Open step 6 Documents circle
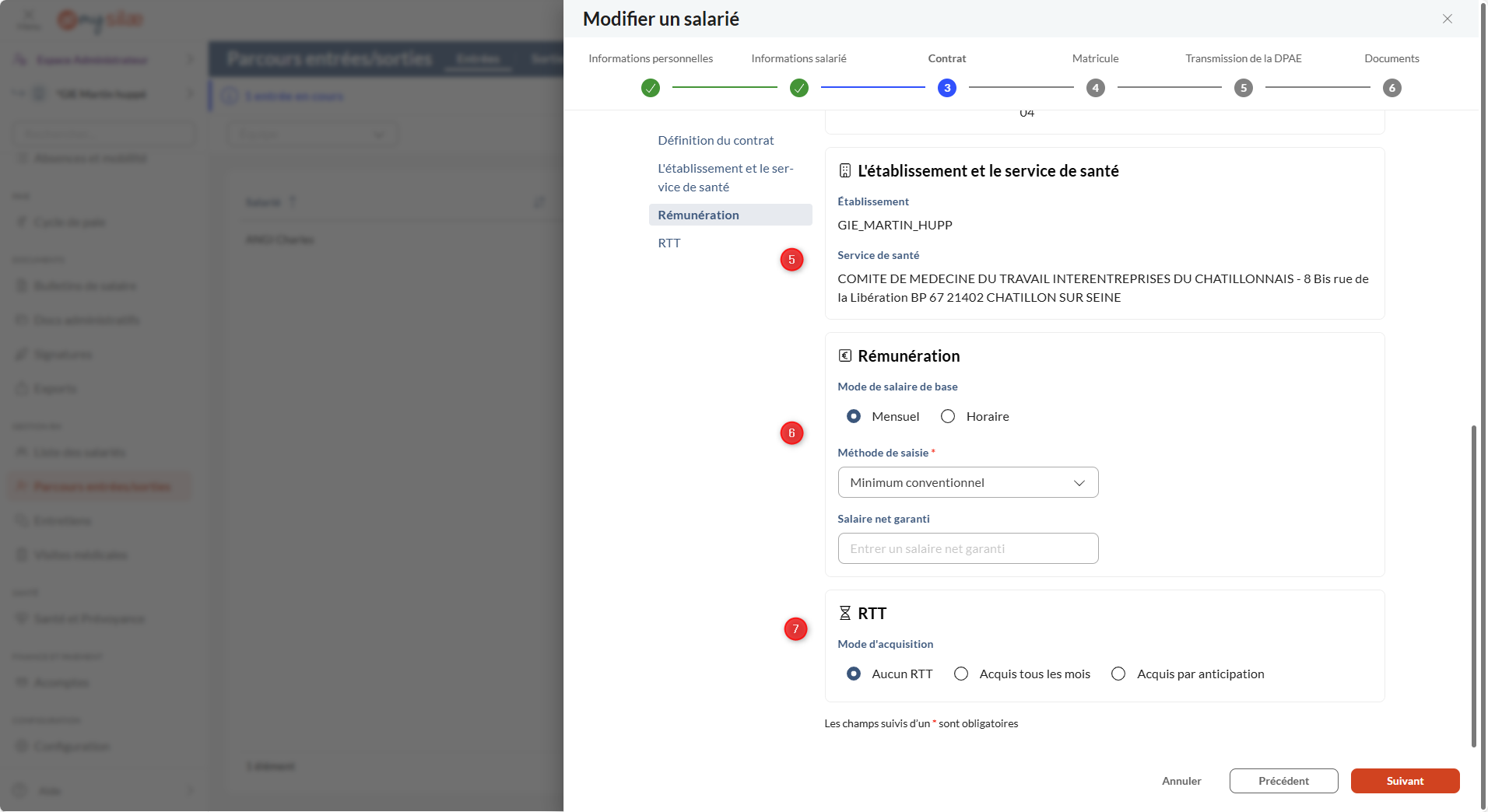 (x=1391, y=88)
